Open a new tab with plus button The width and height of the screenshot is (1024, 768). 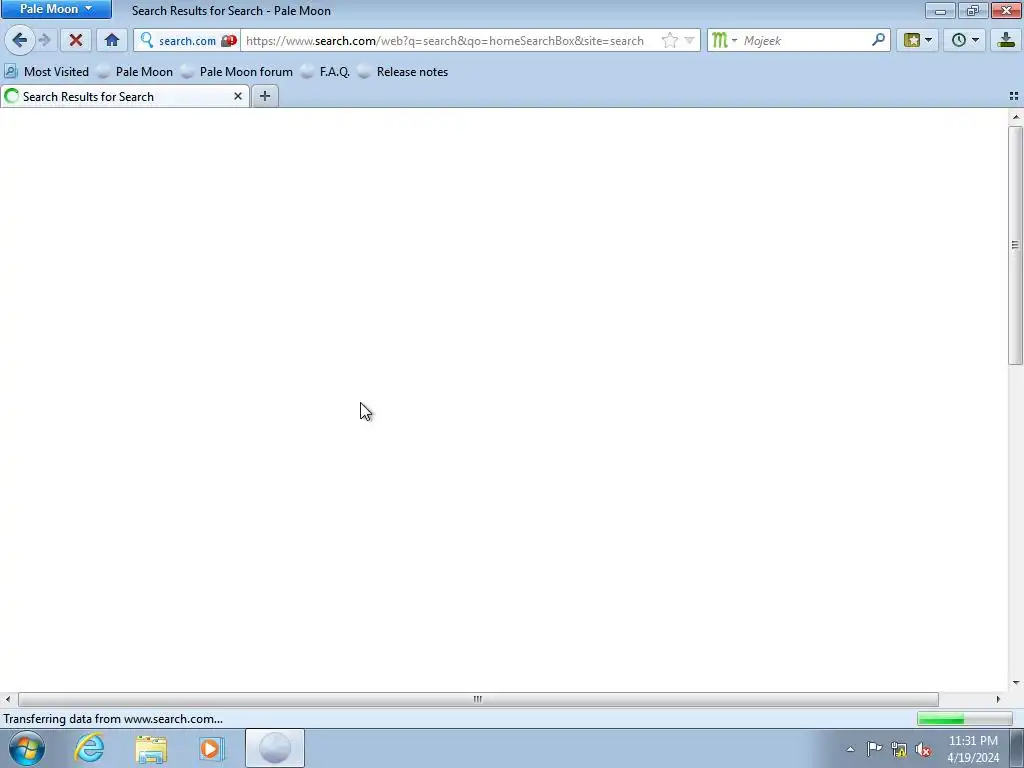click(x=264, y=96)
